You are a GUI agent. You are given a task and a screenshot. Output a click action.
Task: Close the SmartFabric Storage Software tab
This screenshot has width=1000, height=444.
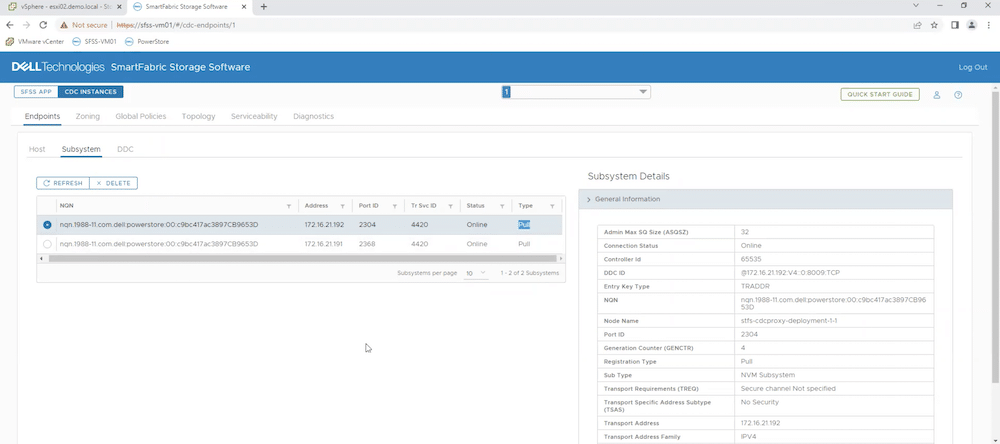point(244,6)
